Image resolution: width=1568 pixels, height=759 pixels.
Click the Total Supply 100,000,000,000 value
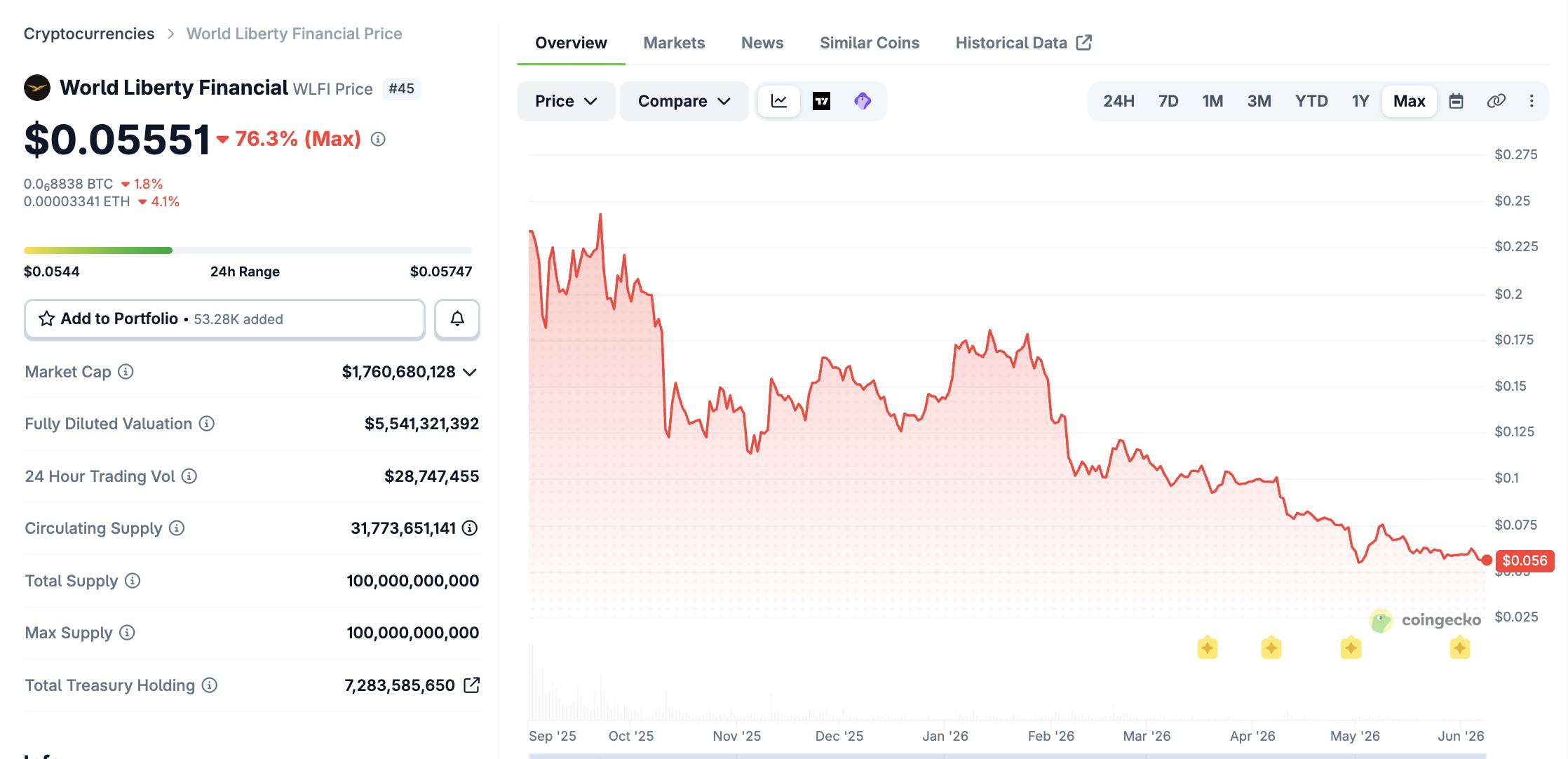click(412, 581)
